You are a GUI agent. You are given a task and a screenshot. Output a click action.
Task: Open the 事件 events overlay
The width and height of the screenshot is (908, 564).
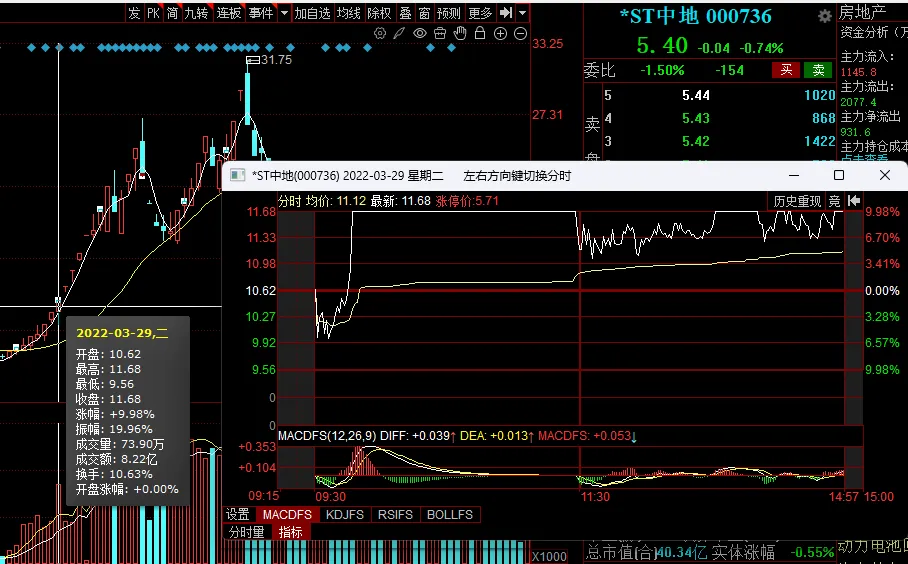(261, 13)
